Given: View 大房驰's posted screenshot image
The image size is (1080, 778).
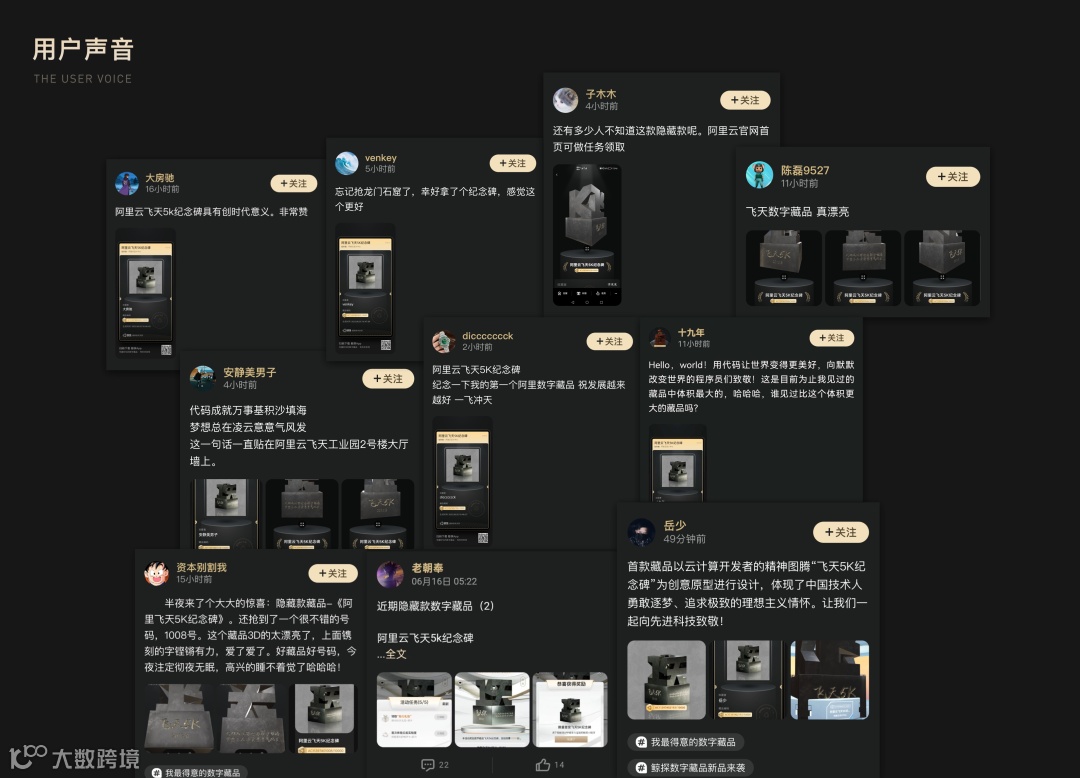Looking at the screenshot, I should [x=145, y=293].
